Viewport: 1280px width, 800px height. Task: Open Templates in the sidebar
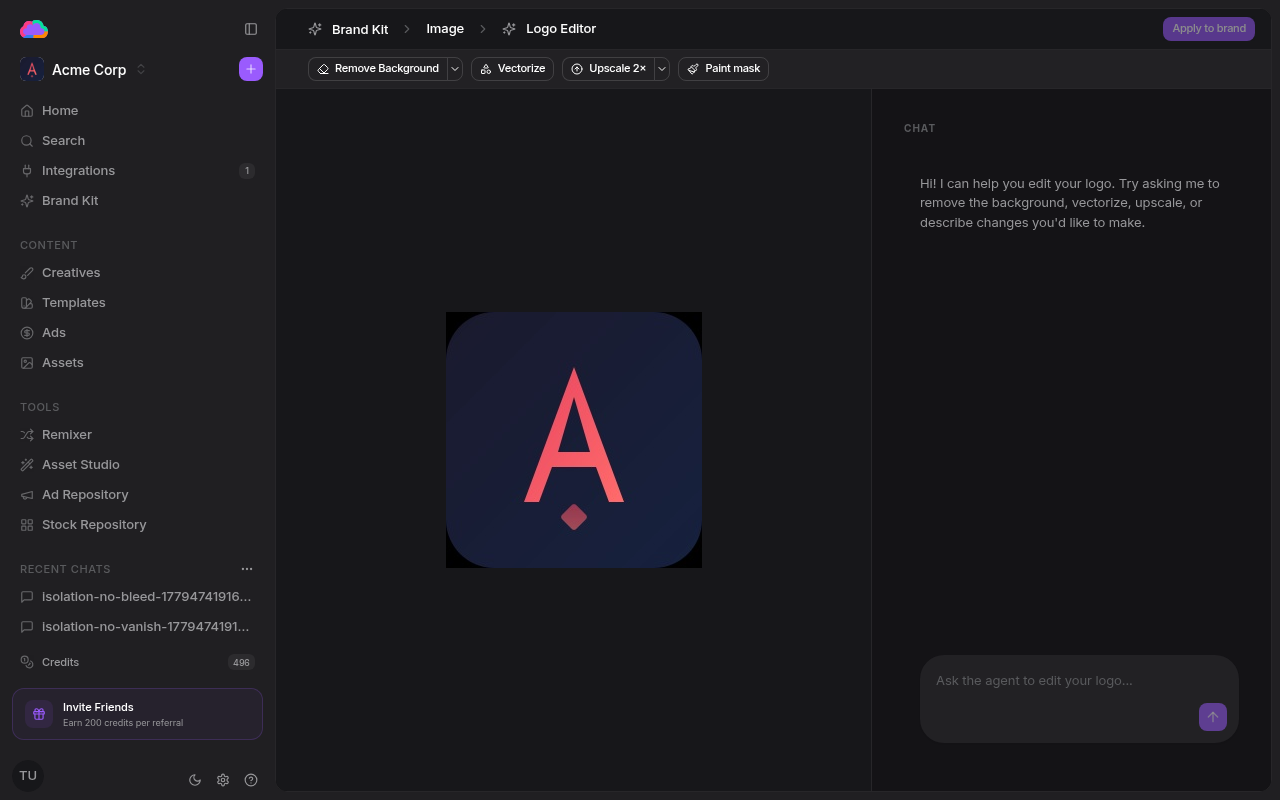click(137, 302)
